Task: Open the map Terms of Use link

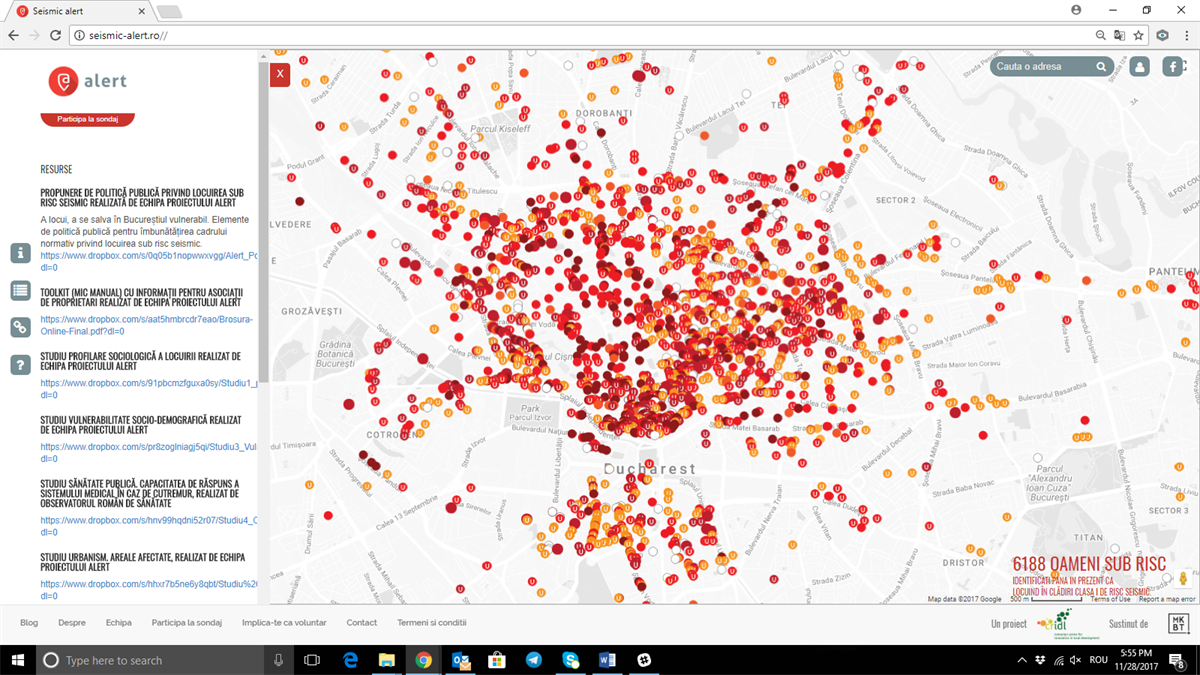Action: tap(1110, 599)
